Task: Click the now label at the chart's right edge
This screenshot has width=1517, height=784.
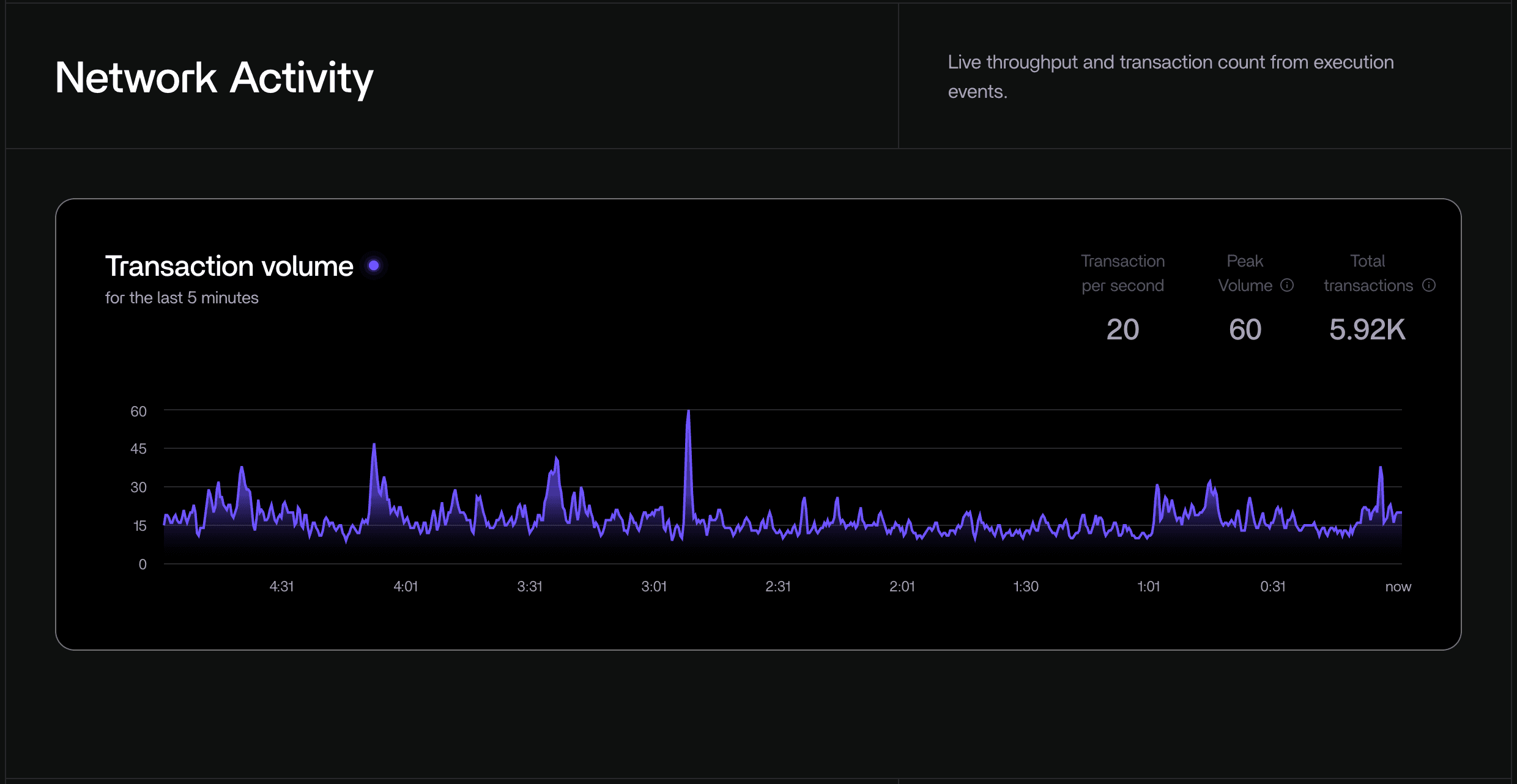Action: point(1399,586)
